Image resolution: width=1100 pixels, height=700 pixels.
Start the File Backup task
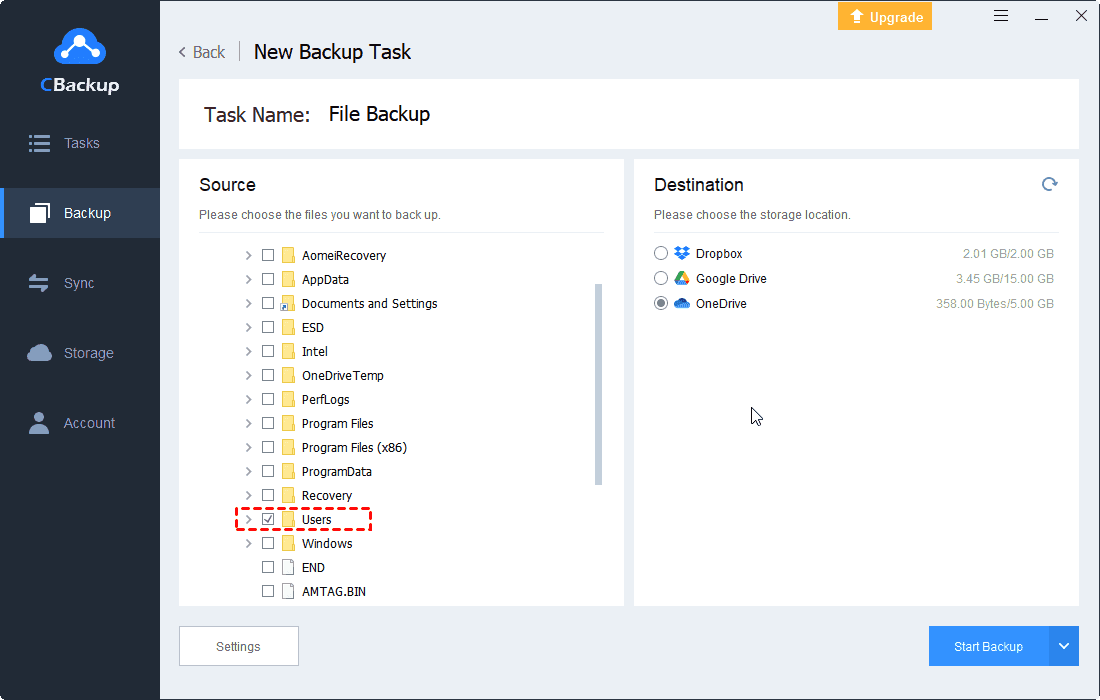tap(988, 646)
